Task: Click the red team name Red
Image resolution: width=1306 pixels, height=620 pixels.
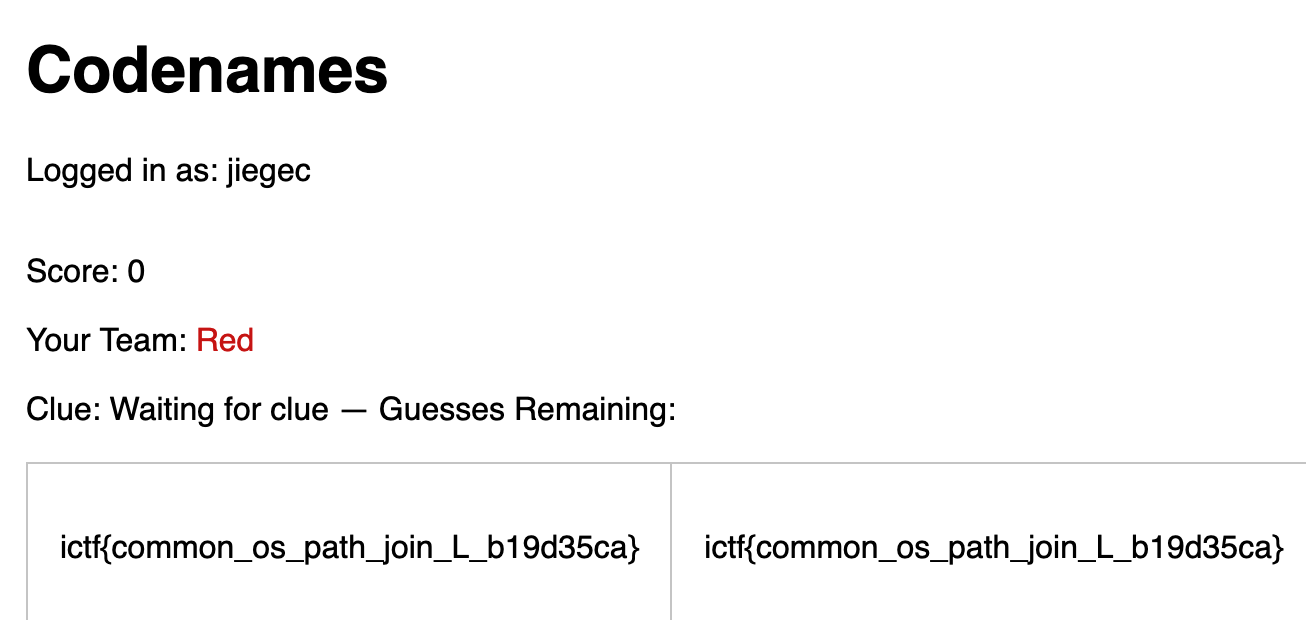Action: (225, 341)
